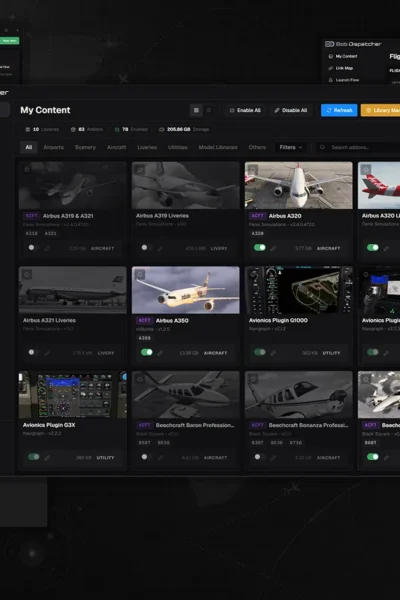400x600 pixels.
Task: Click the corner icon on Avionics Plugin G1000 thumbnail
Action: coord(253,274)
